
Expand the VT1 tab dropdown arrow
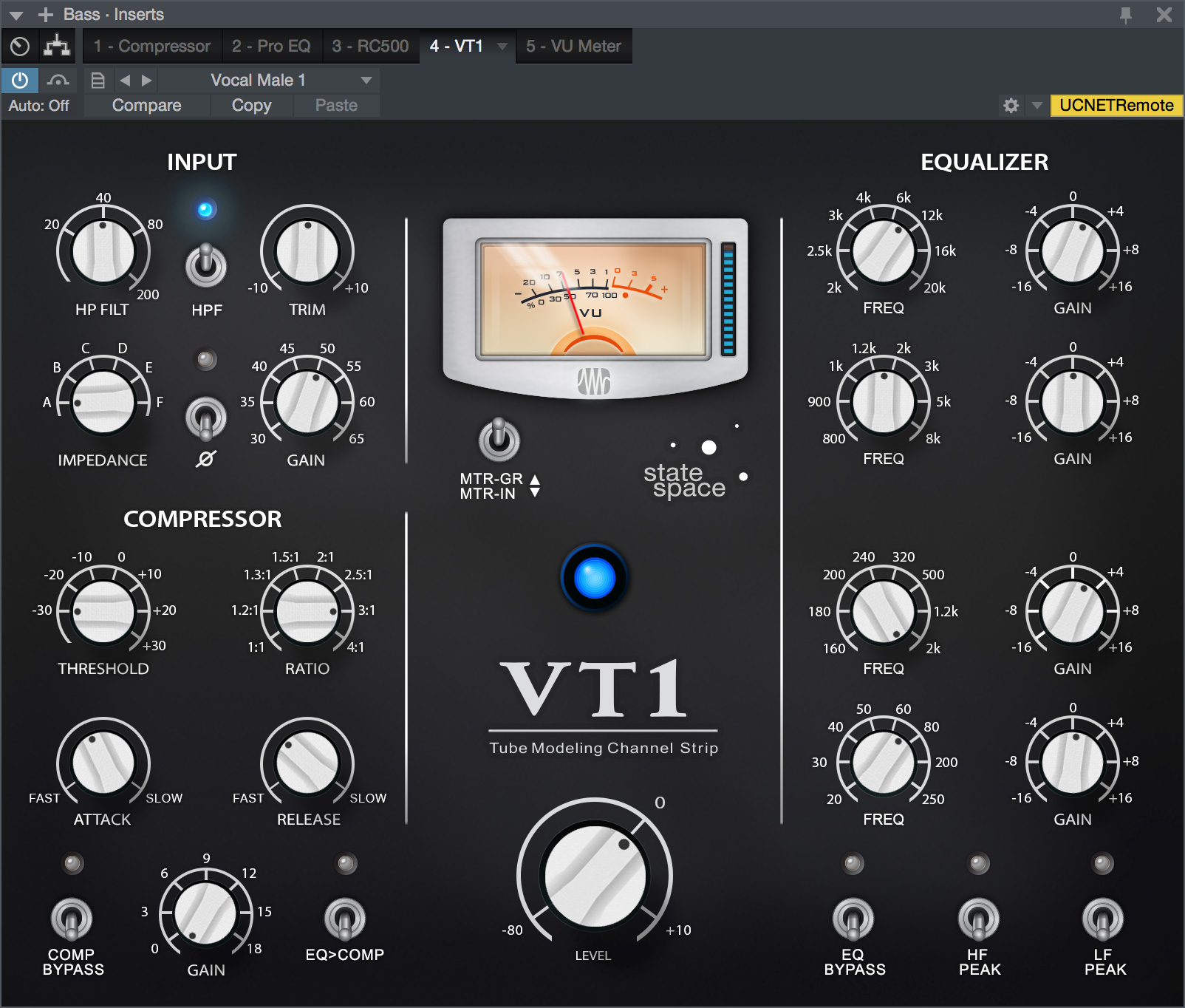(502, 47)
